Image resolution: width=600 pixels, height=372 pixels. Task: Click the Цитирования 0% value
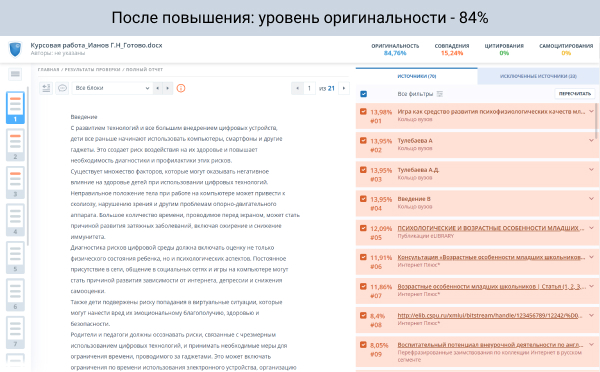tap(504, 53)
